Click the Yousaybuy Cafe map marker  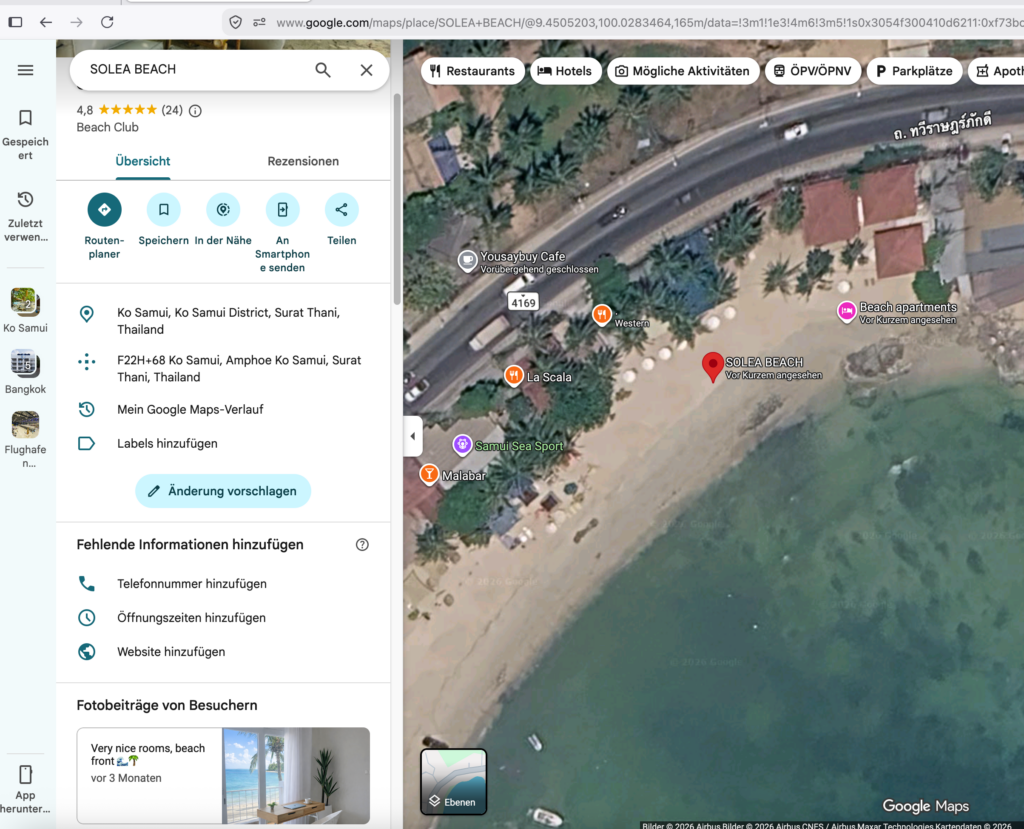coord(468,261)
